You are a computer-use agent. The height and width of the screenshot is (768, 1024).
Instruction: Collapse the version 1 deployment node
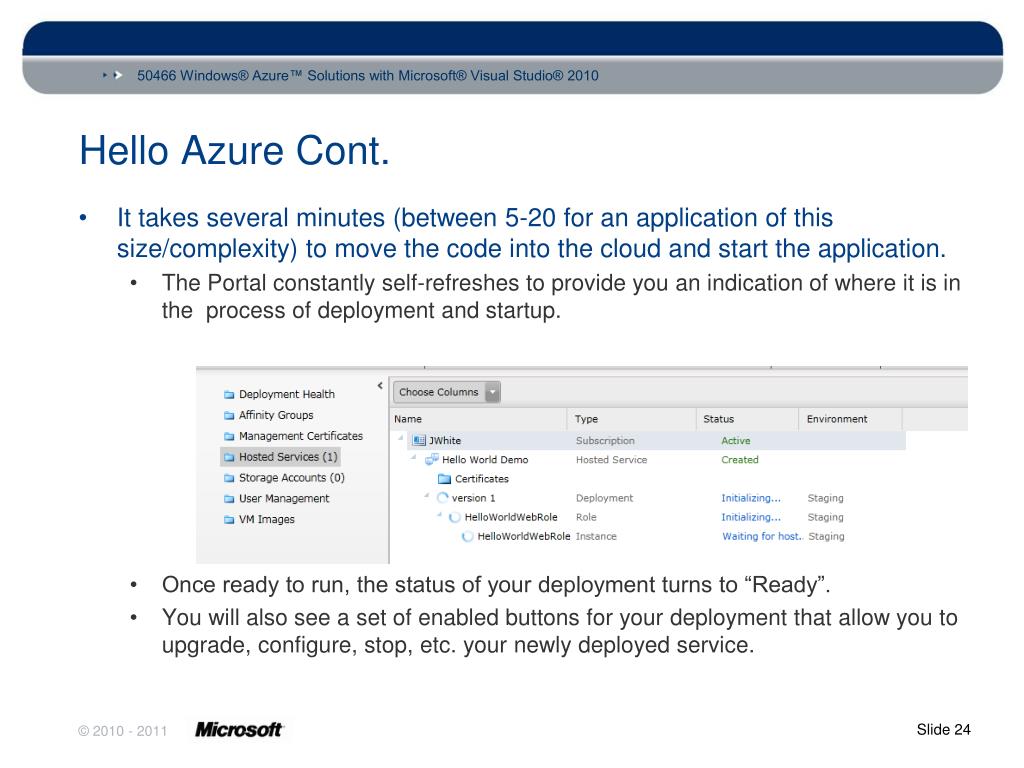426,495
